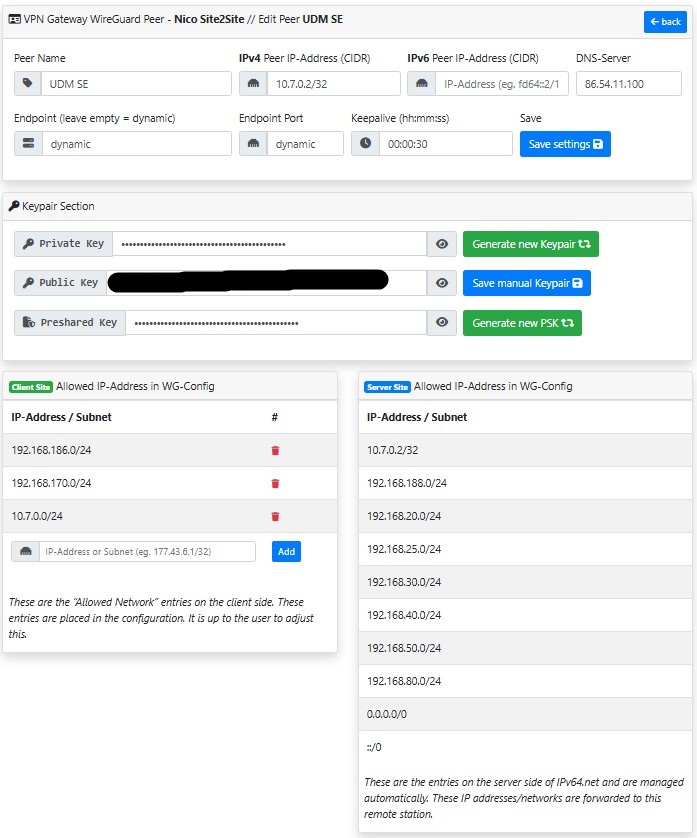Focus the Peer Name input field
Viewport: 697px width, 838px height.
tap(136, 84)
